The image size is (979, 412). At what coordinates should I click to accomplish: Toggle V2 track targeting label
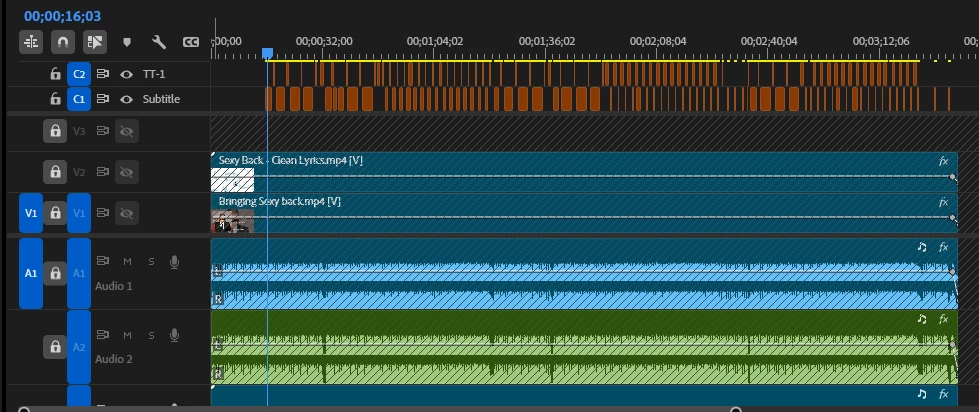pyautogui.click(x=79, y=172)
